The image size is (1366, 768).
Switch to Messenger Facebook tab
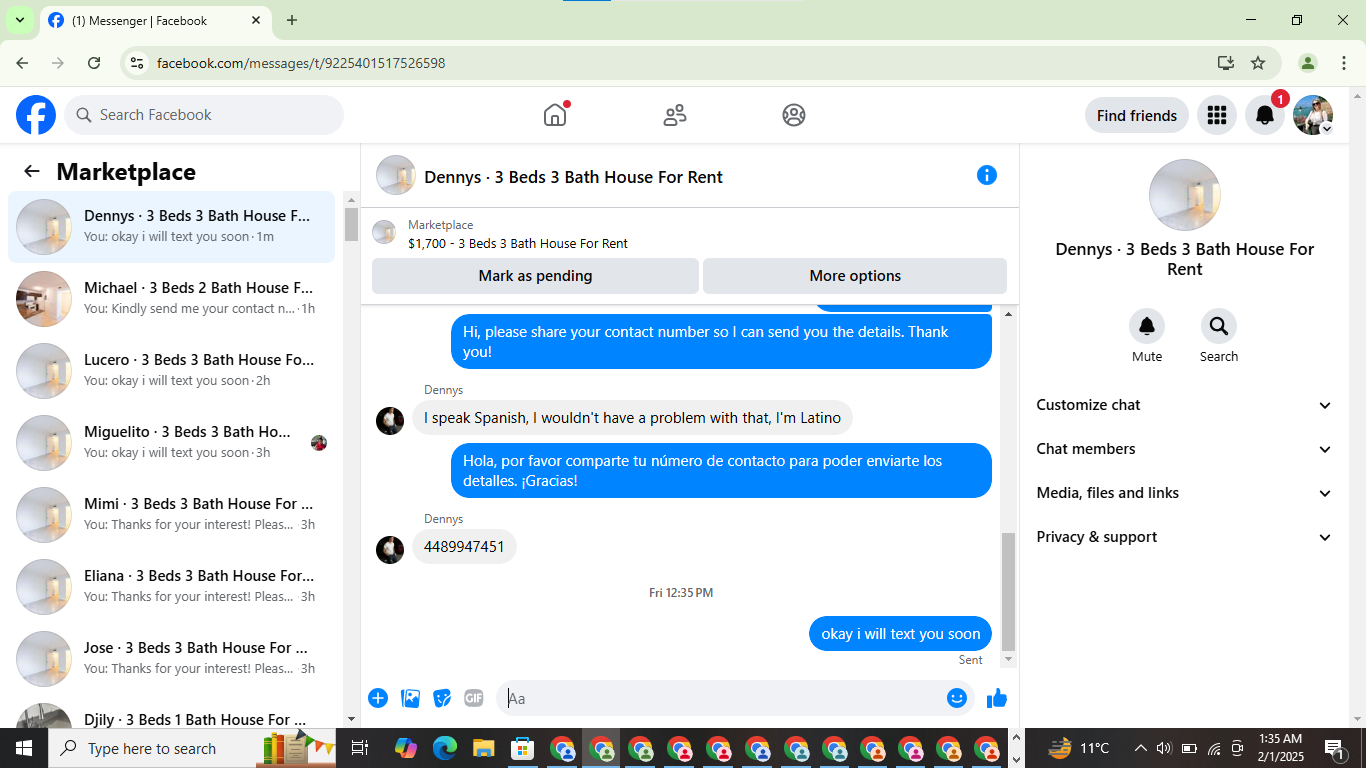[155, 20]
